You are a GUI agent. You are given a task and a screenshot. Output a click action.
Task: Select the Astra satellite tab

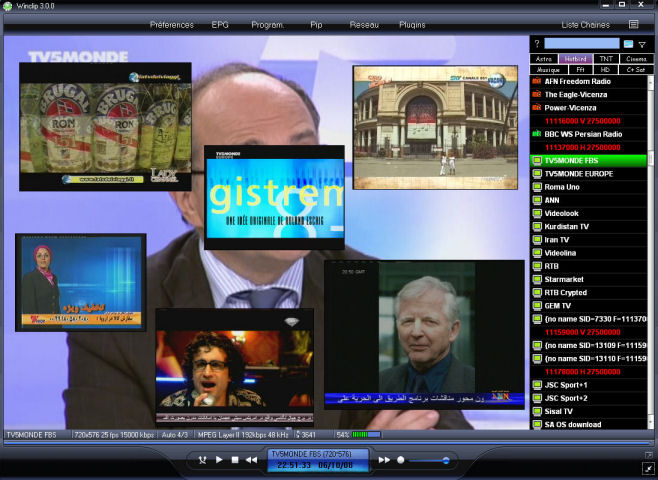coord(544,59)
